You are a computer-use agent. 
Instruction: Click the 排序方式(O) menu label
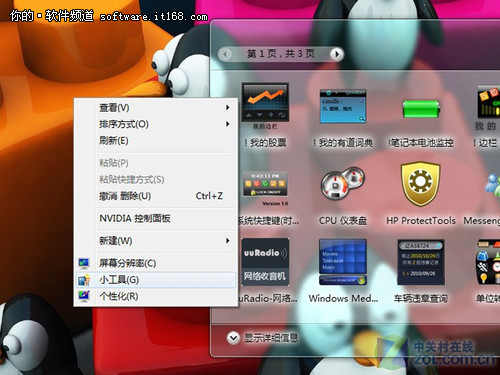click(124, 124)
